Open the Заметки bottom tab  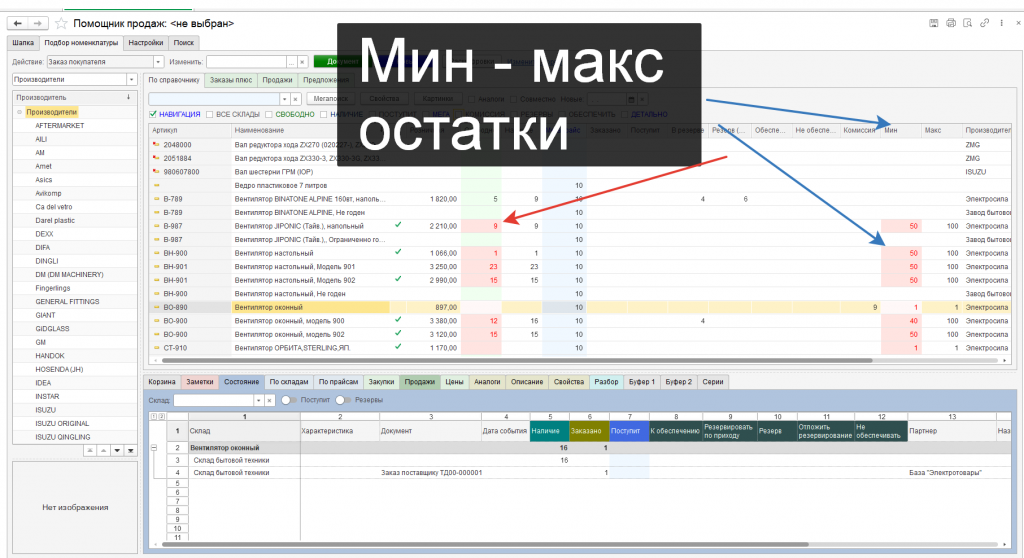(x=200, y=382)
